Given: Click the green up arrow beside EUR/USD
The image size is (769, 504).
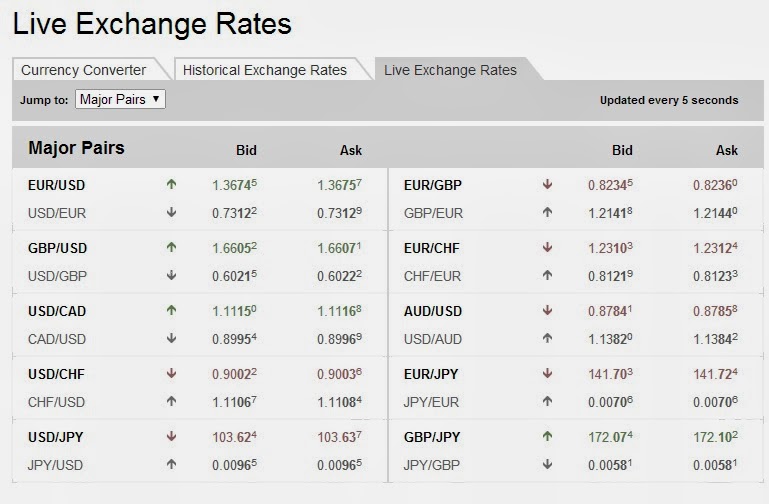Looking at the screenshot, I should [171, 184].
